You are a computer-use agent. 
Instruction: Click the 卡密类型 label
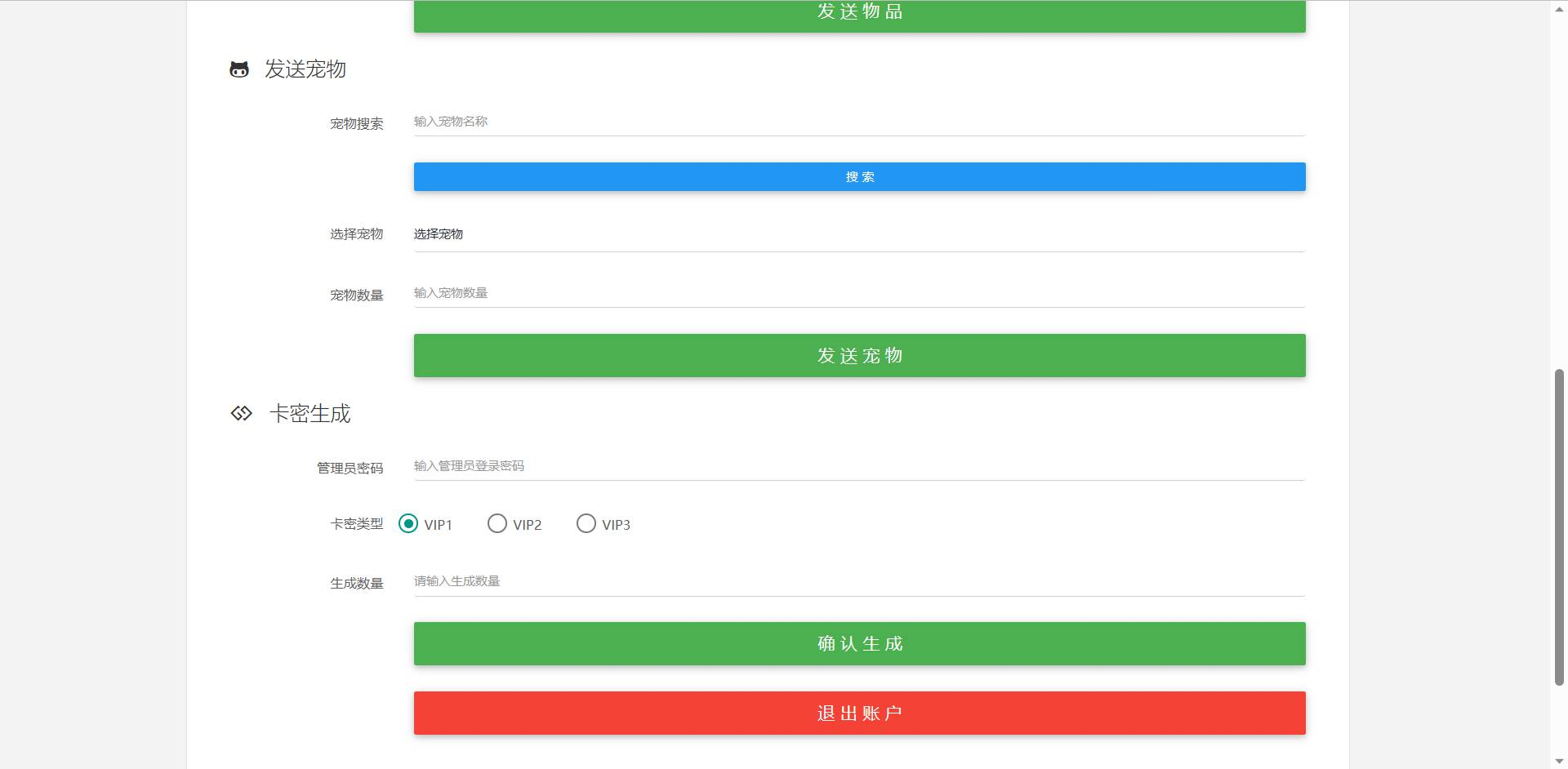tap(357, 524)
